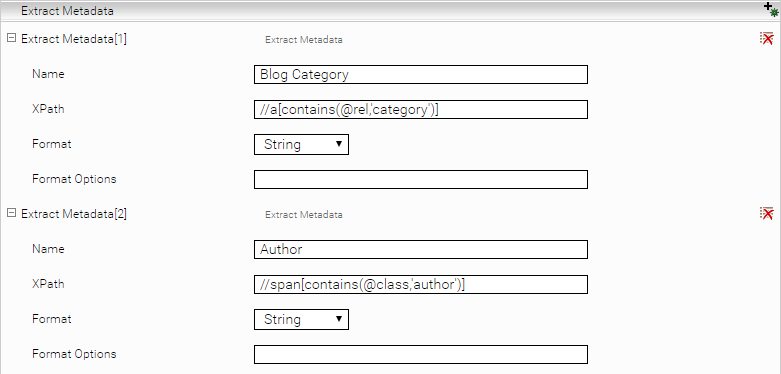This screenshot has height=374, width=781.
Task: Select the Extract Metadata[2] tree label
Action: [x=74, y=214]
